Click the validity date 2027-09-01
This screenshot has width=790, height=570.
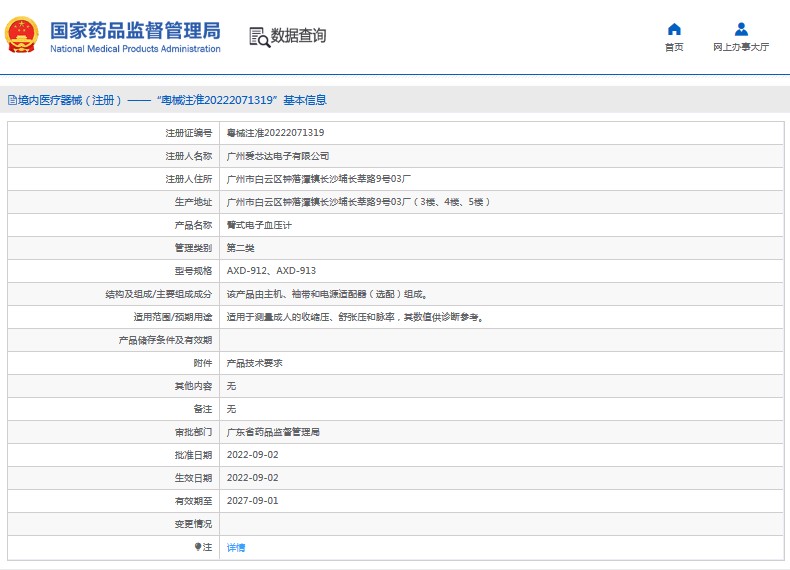252,501
